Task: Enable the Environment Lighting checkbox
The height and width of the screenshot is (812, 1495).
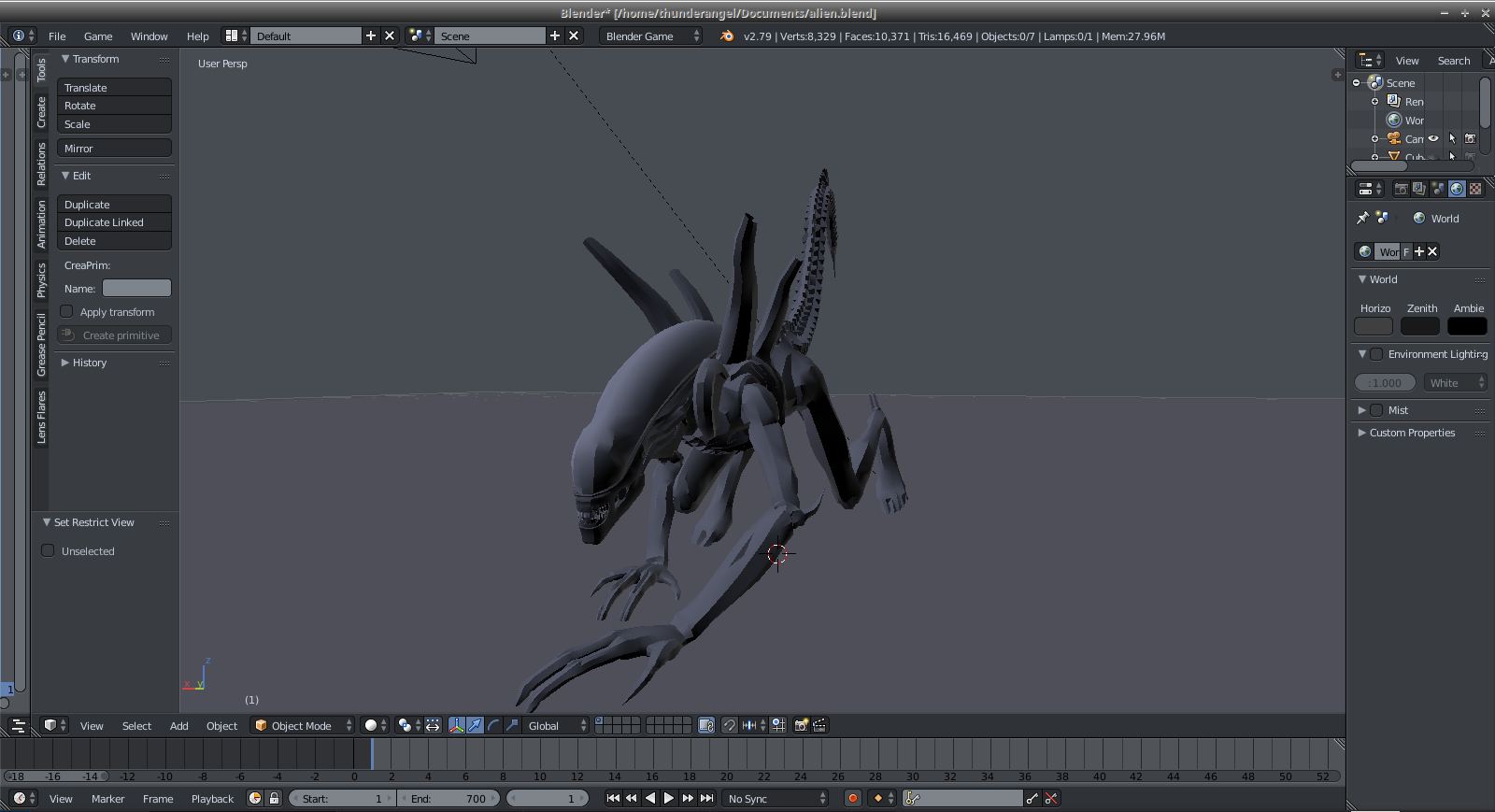Action: (x=1376, y=354)
